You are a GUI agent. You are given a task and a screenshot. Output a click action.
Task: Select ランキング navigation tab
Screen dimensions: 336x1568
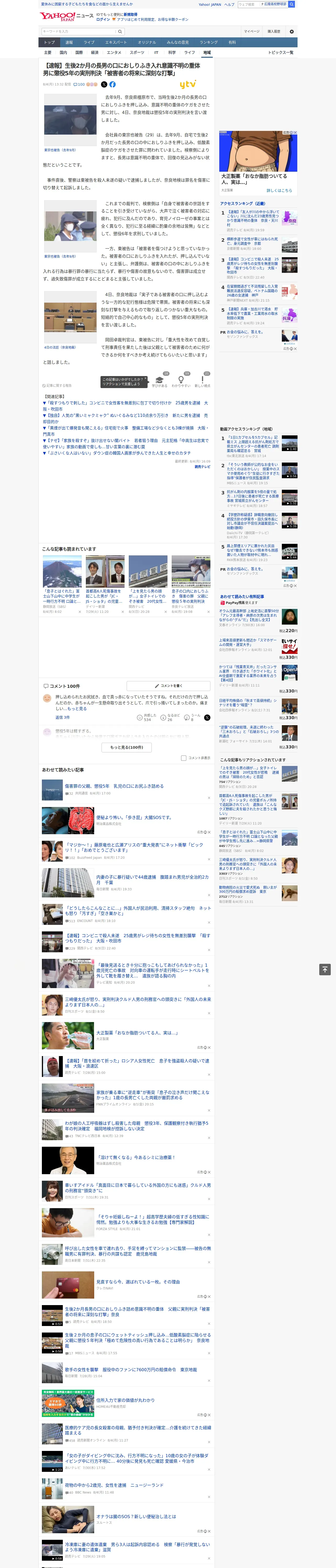209,42
